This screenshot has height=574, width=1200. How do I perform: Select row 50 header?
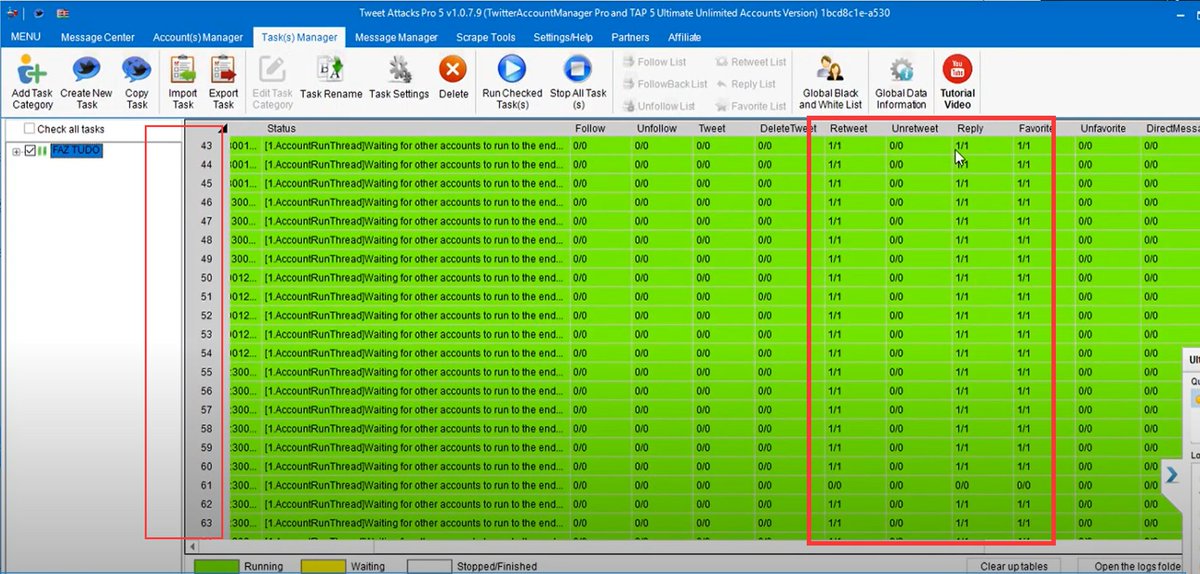click(207, 278)
